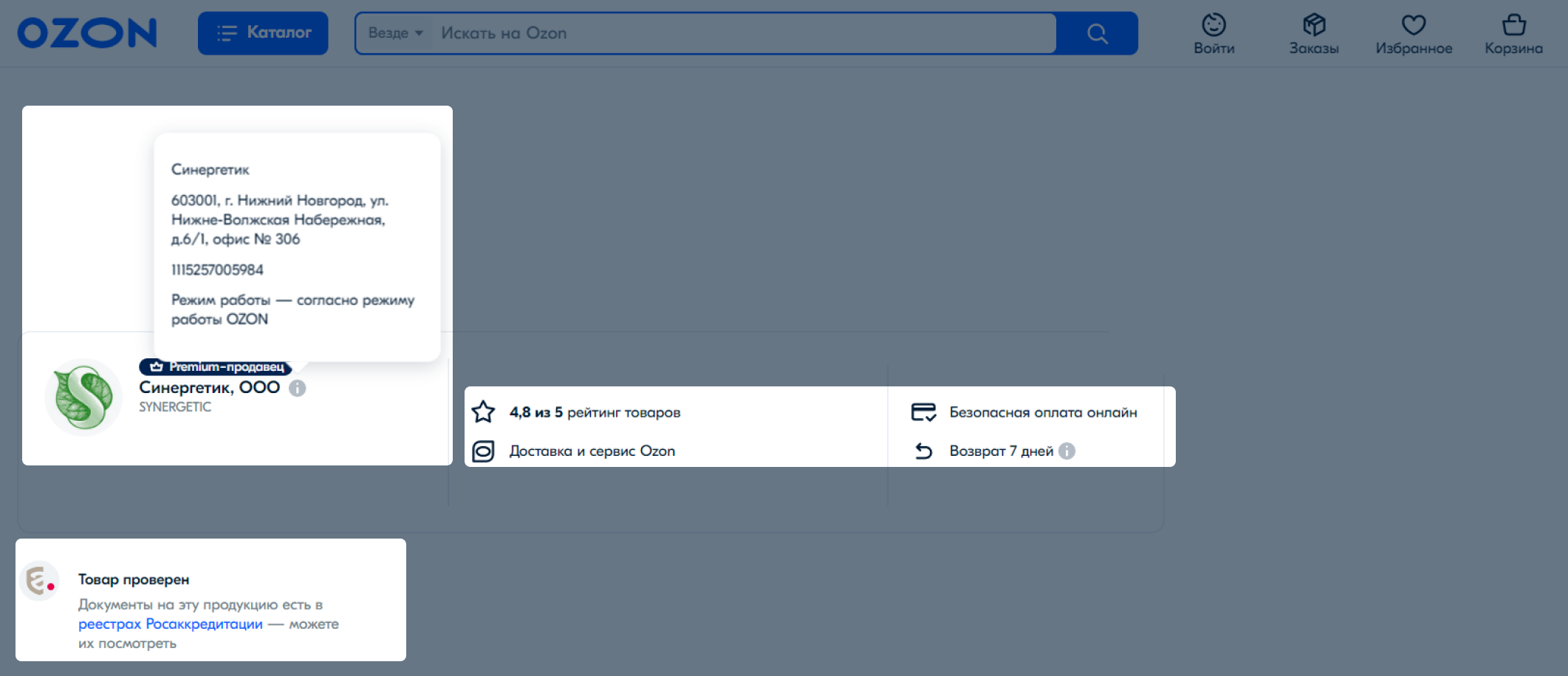
Task: Open Корзина via the basket icon
Action: point(1514,25)
